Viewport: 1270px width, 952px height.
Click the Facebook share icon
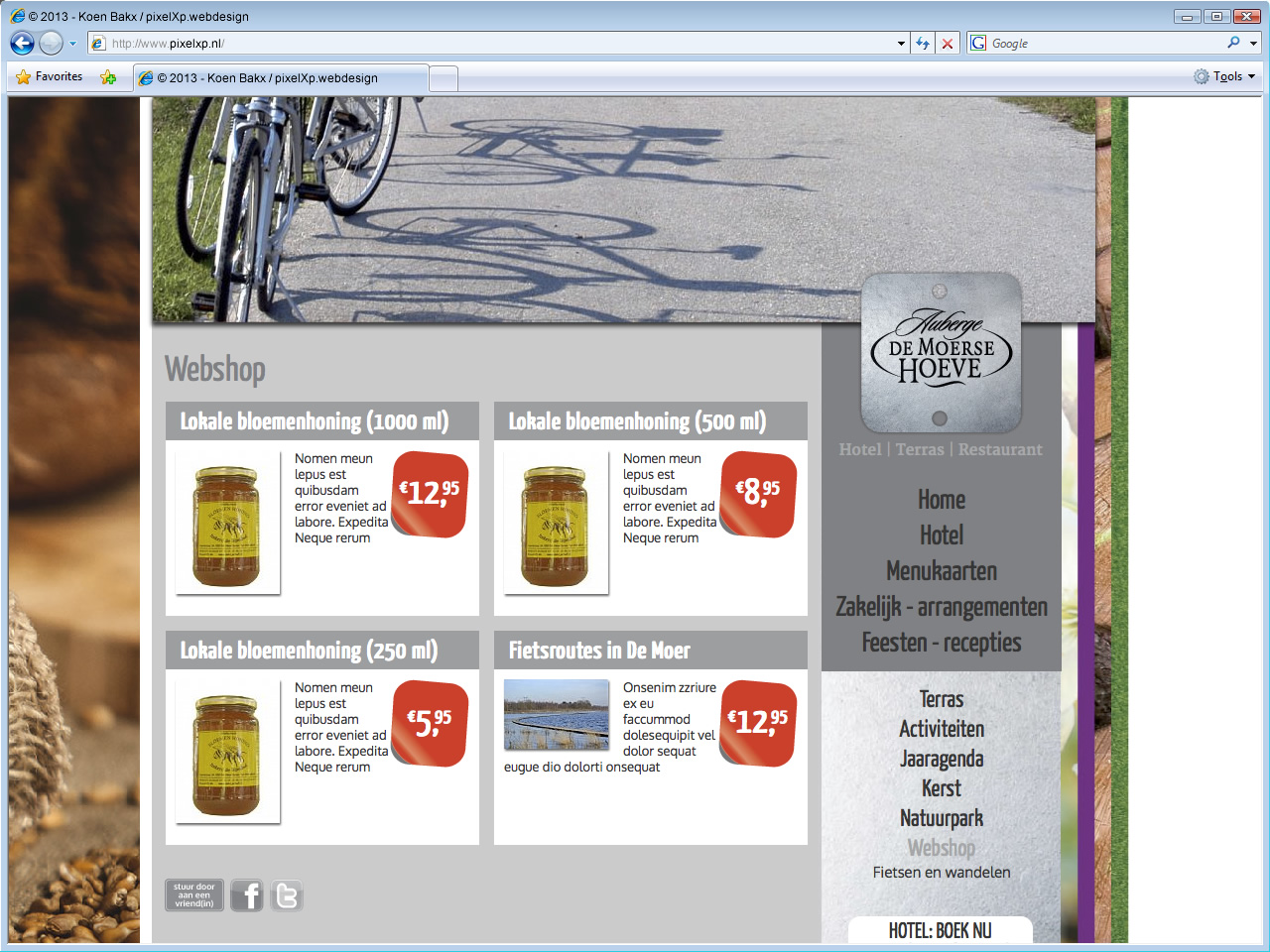(x=247, y=895)
